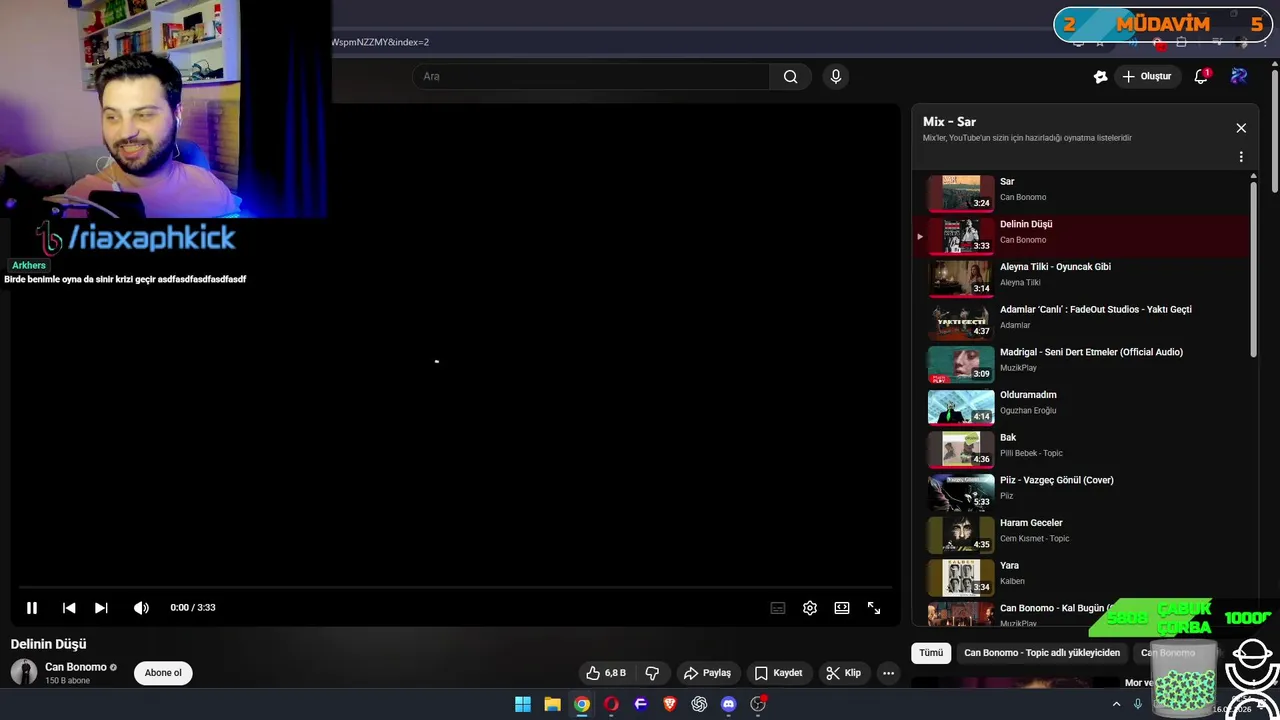Open the Oluştur create button

1147,76
